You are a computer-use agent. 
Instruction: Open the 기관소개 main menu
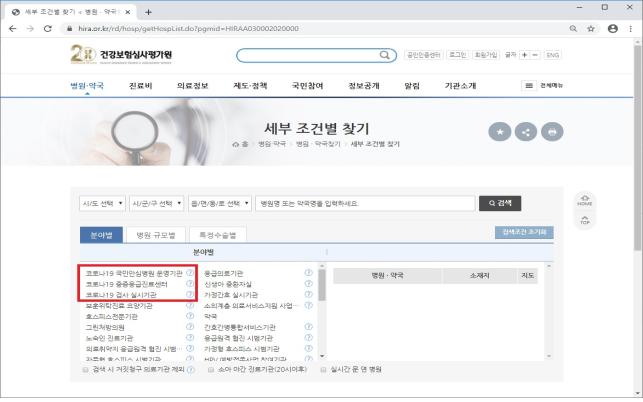pos(461,86)
